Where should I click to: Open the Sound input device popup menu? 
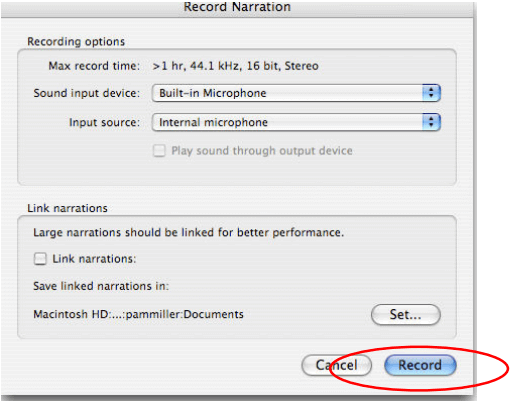point(296,93)
